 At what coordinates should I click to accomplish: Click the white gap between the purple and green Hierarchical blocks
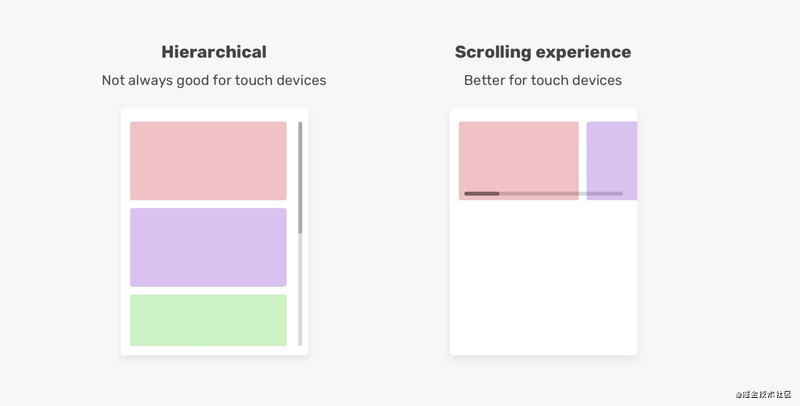tap(208, 291)
